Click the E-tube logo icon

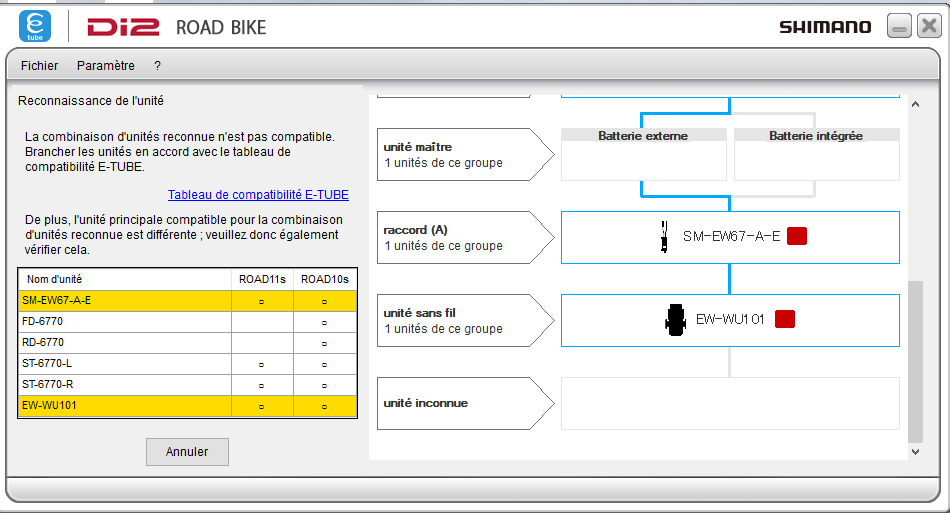point(35,26)
